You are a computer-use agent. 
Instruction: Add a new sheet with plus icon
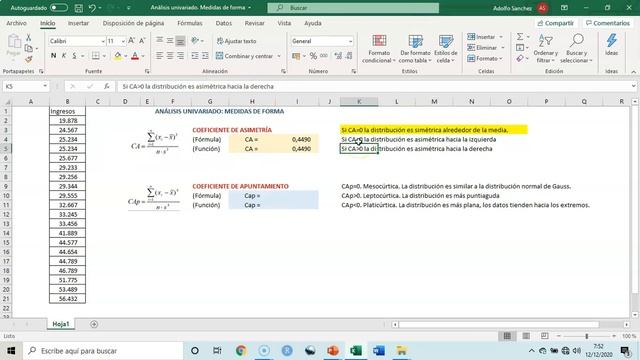click(94, 324)
